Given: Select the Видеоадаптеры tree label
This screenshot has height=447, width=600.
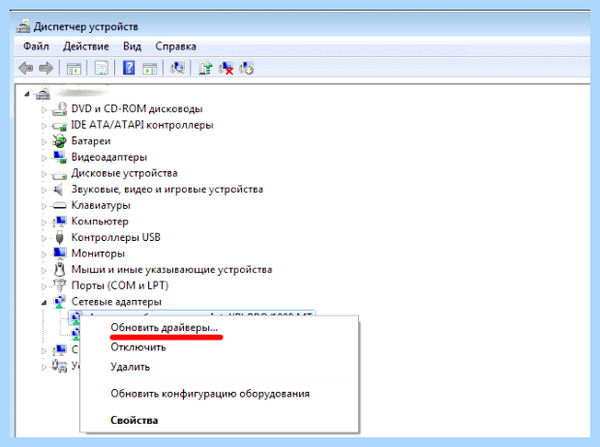Looking at the screenshot, I should pyautogui.click(x=109, y=157).
